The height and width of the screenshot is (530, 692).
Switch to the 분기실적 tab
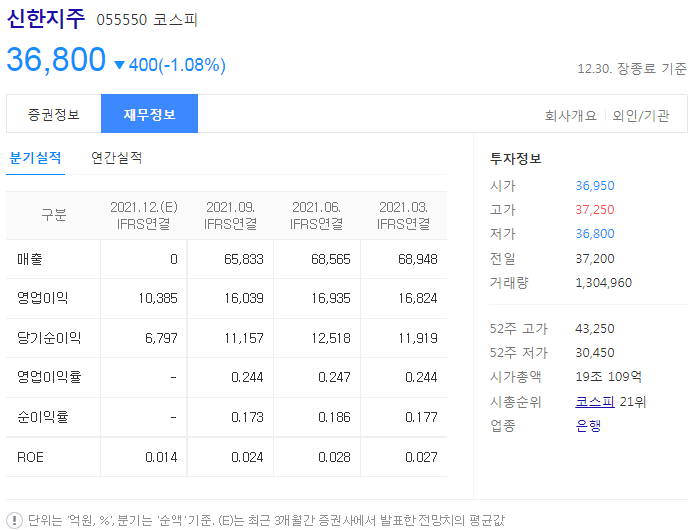(x=35, y=158)
